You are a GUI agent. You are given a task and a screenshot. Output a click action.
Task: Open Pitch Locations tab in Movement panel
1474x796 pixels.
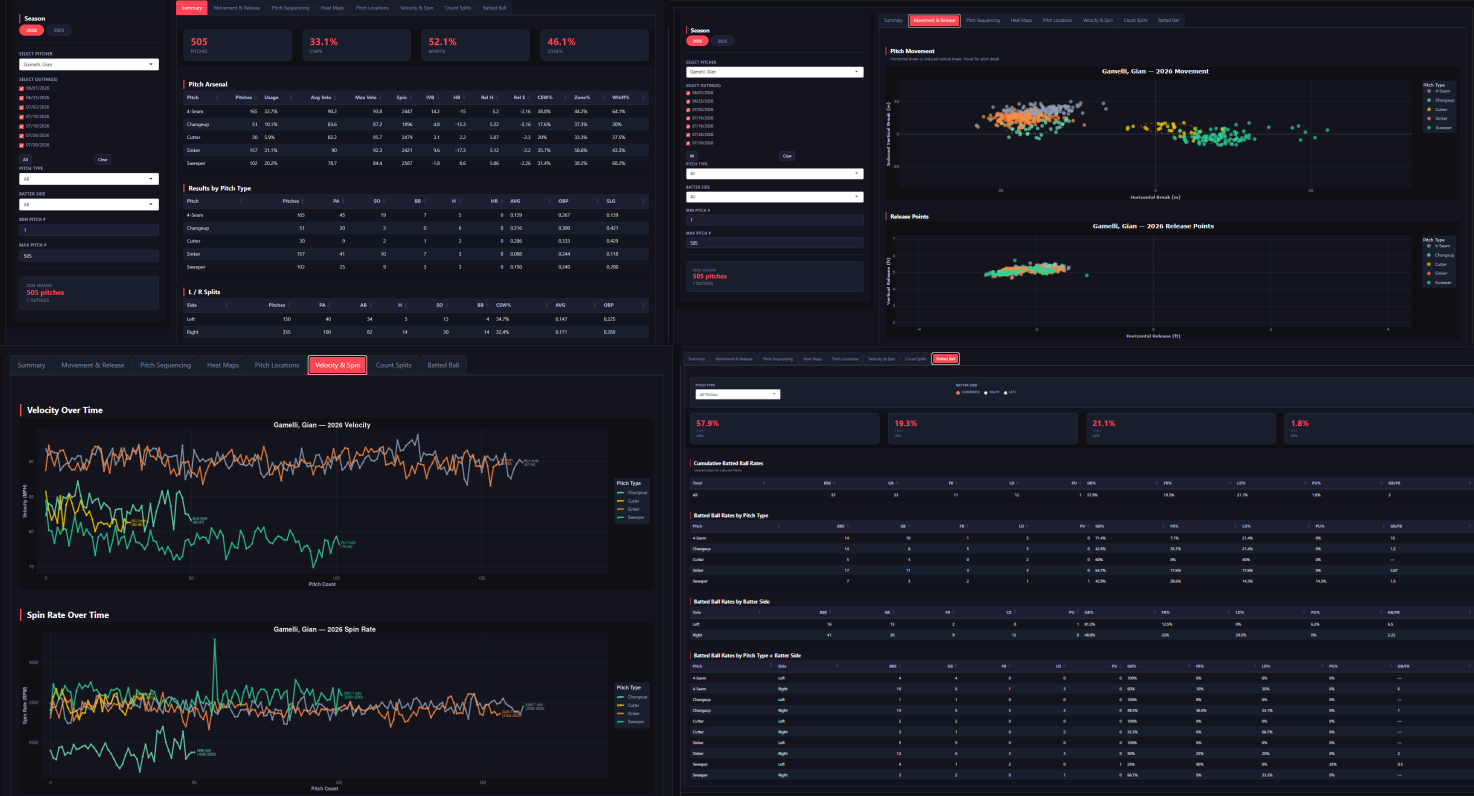pos(1057,20)
